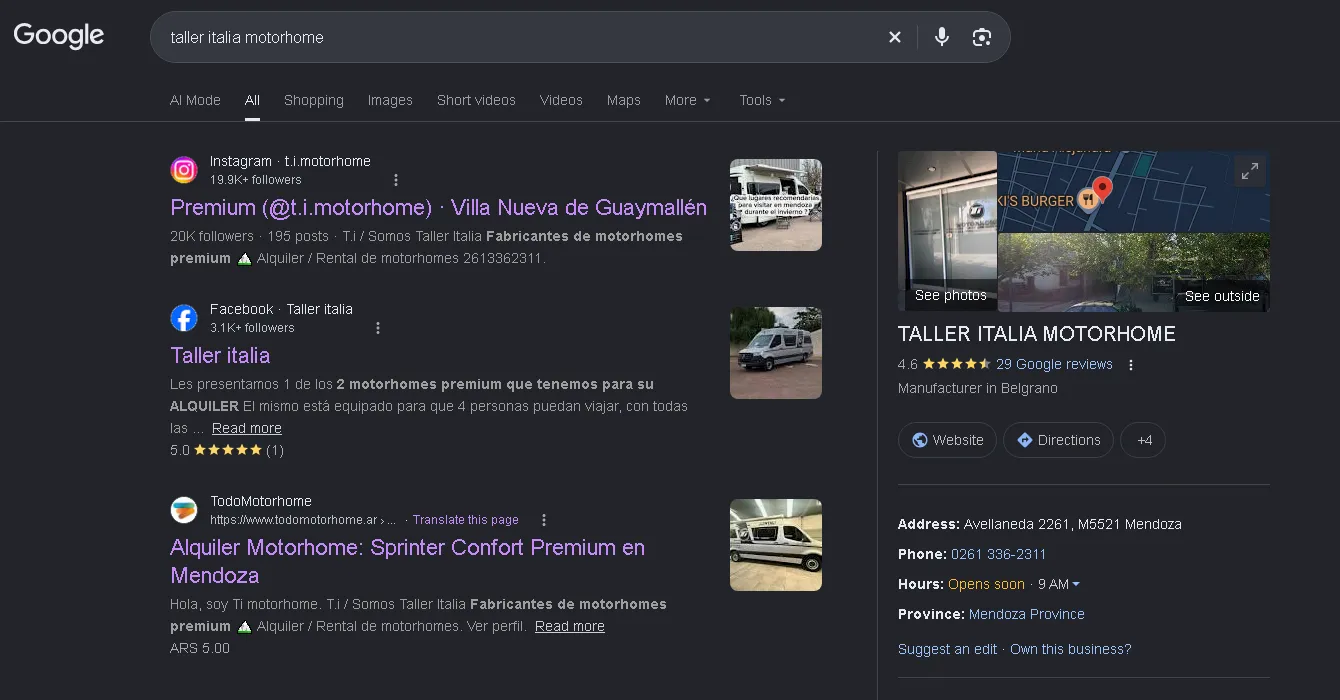This screenshot has width=1340, height=700.
Task: Open Premium (@t.i.motorhome) Instagram result
Action: click(438, 207)
